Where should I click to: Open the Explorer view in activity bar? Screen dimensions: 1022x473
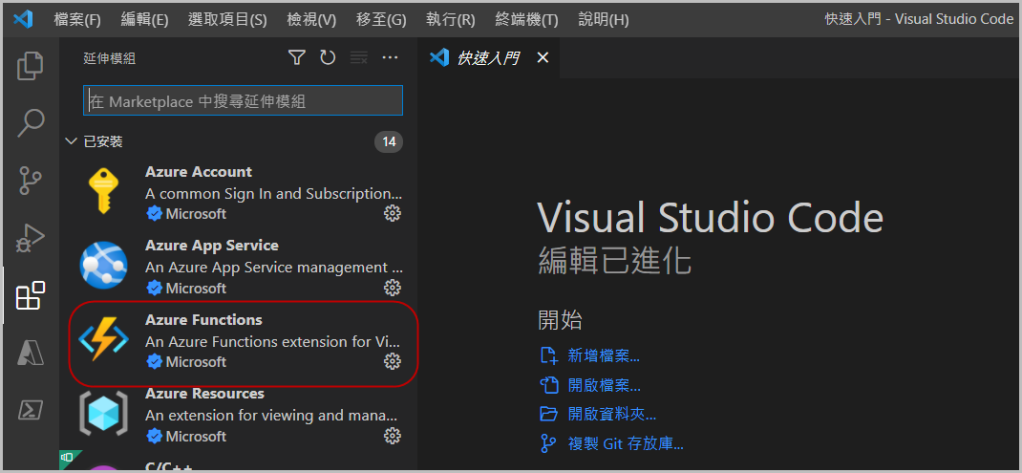(30, 66)
